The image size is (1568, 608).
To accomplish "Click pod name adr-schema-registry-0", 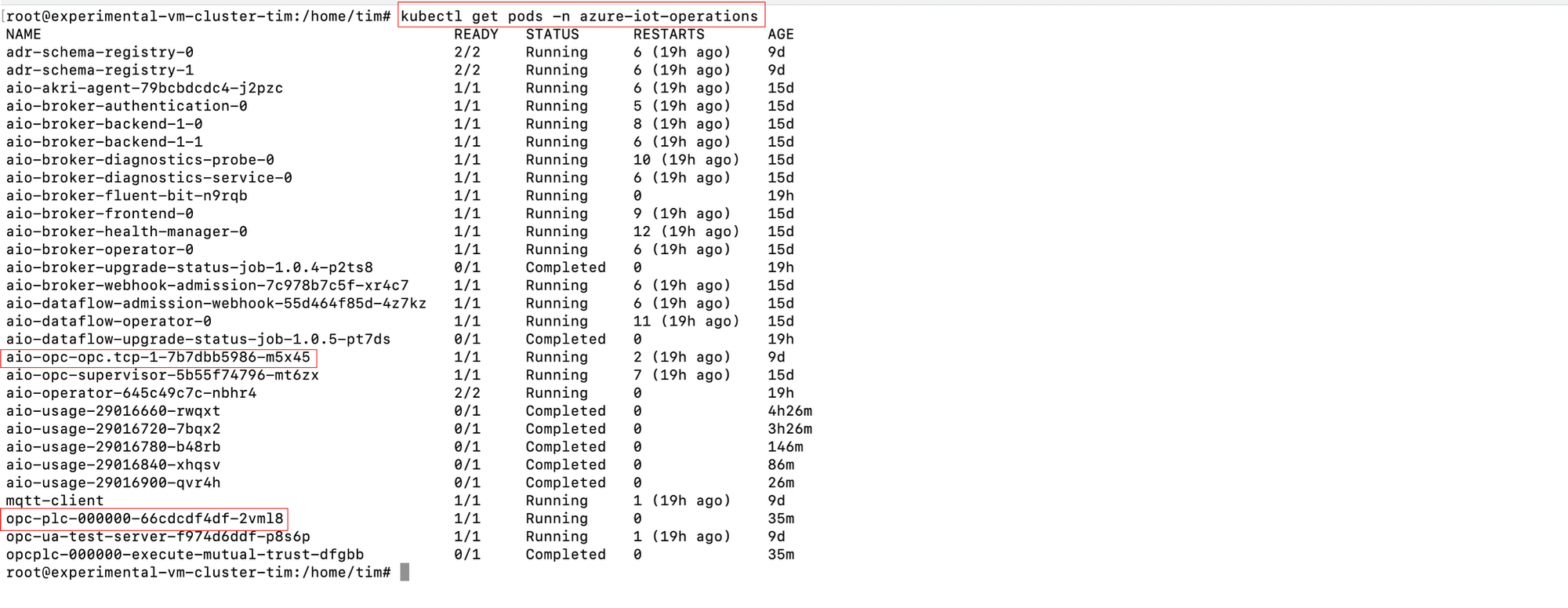I will point(100,53).
